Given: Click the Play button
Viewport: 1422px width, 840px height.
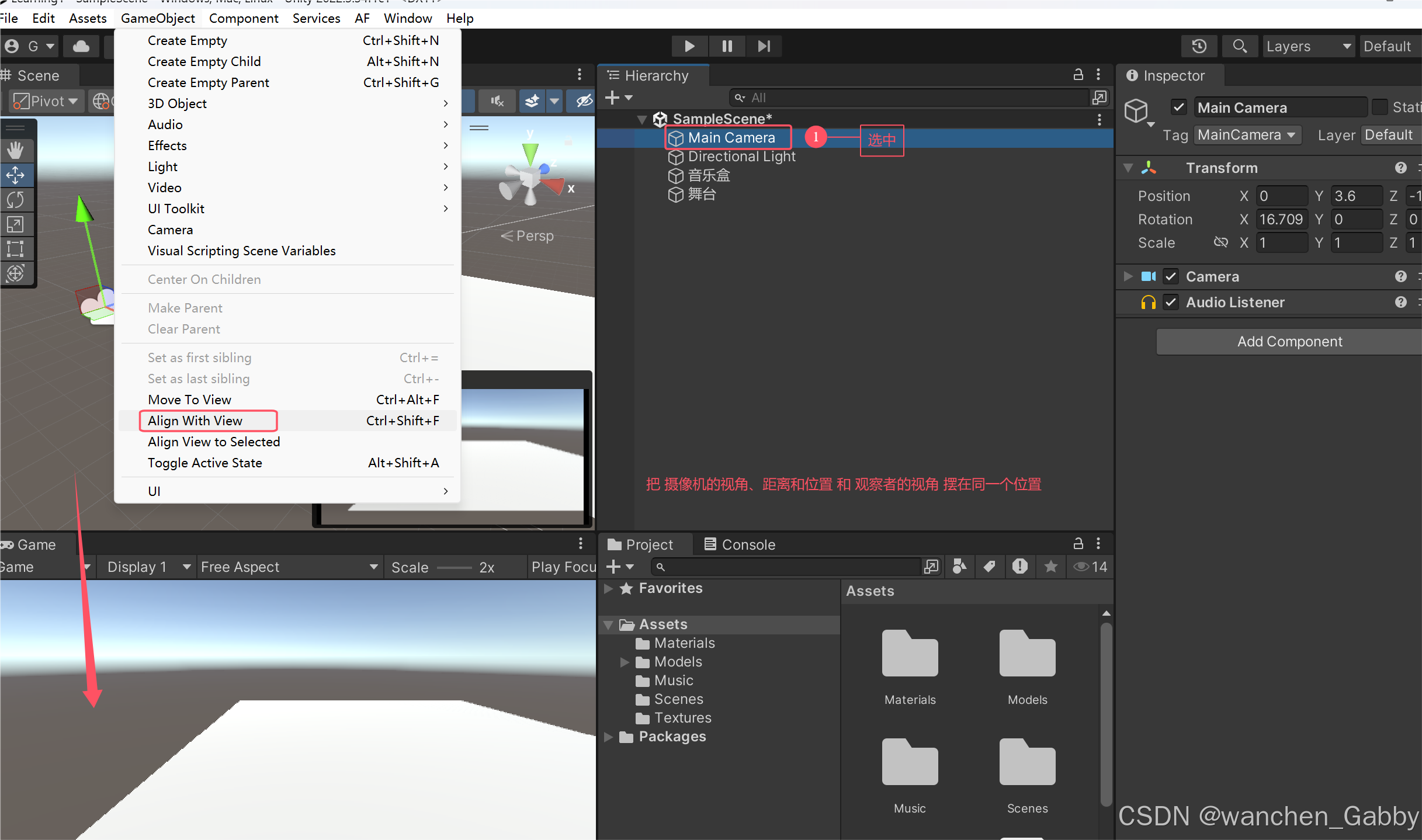Looking at the screenshot, I should coord(689,46).
